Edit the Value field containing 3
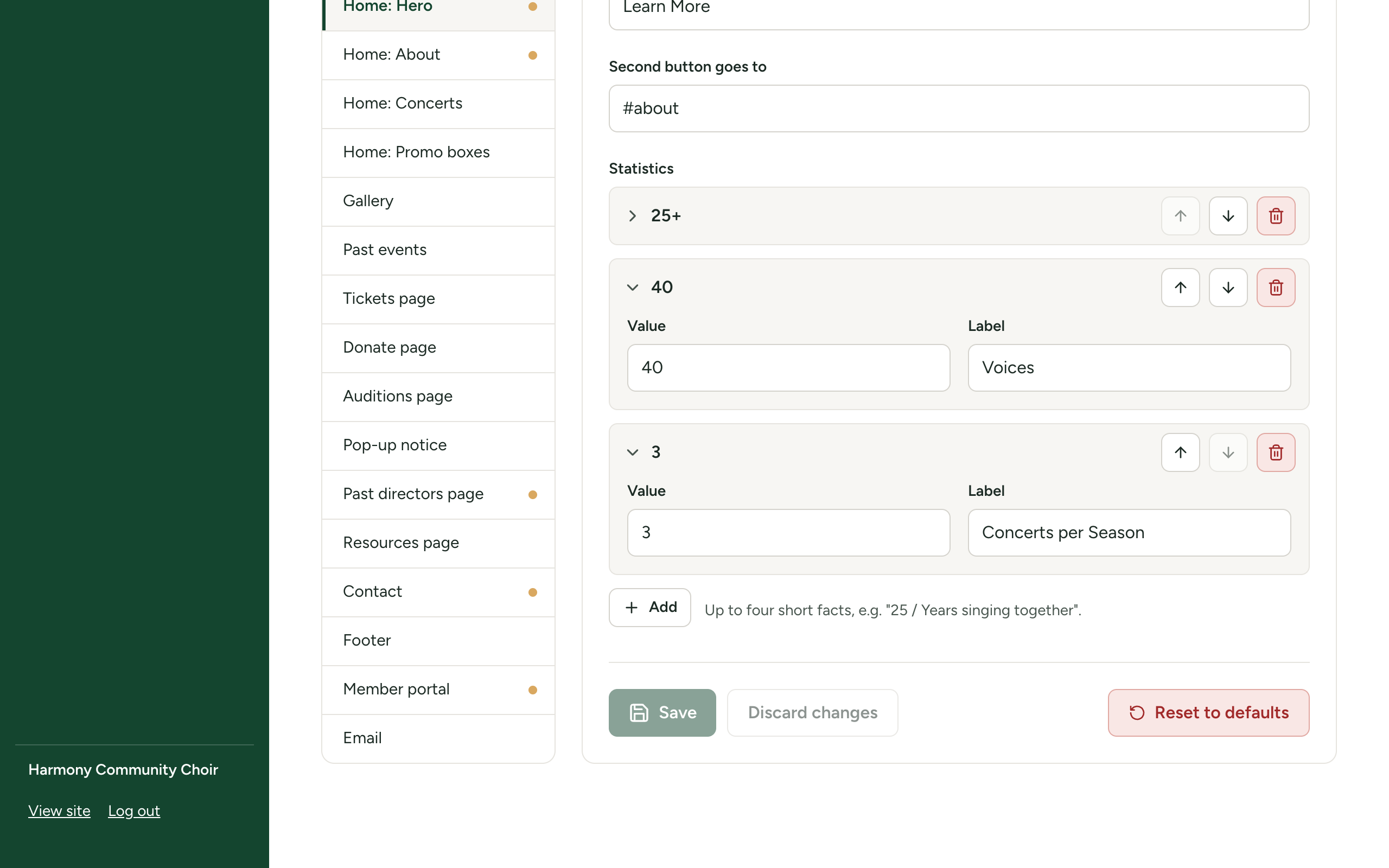The image size is (1389, 868). tap(788, 533)
